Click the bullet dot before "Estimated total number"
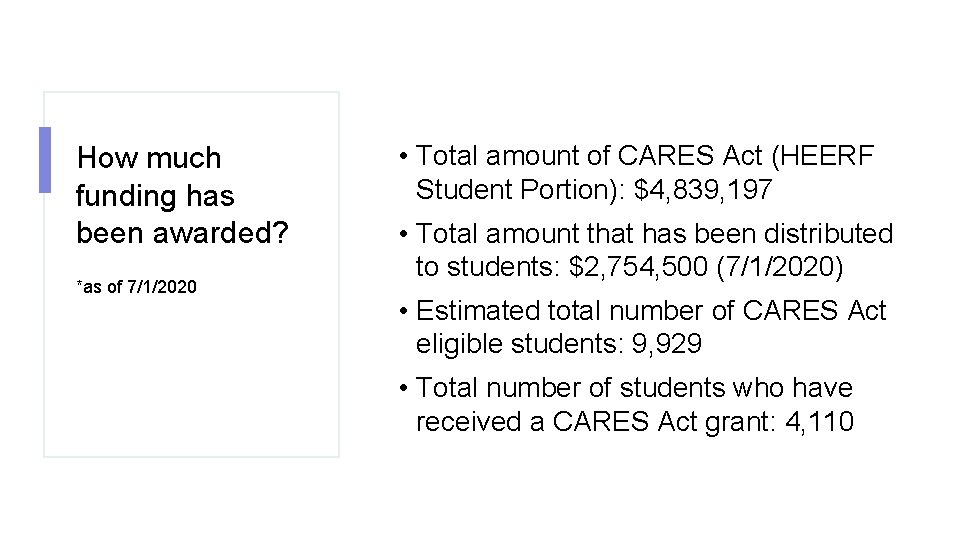This screenshot has height=540, width=960. coord(402,311)
